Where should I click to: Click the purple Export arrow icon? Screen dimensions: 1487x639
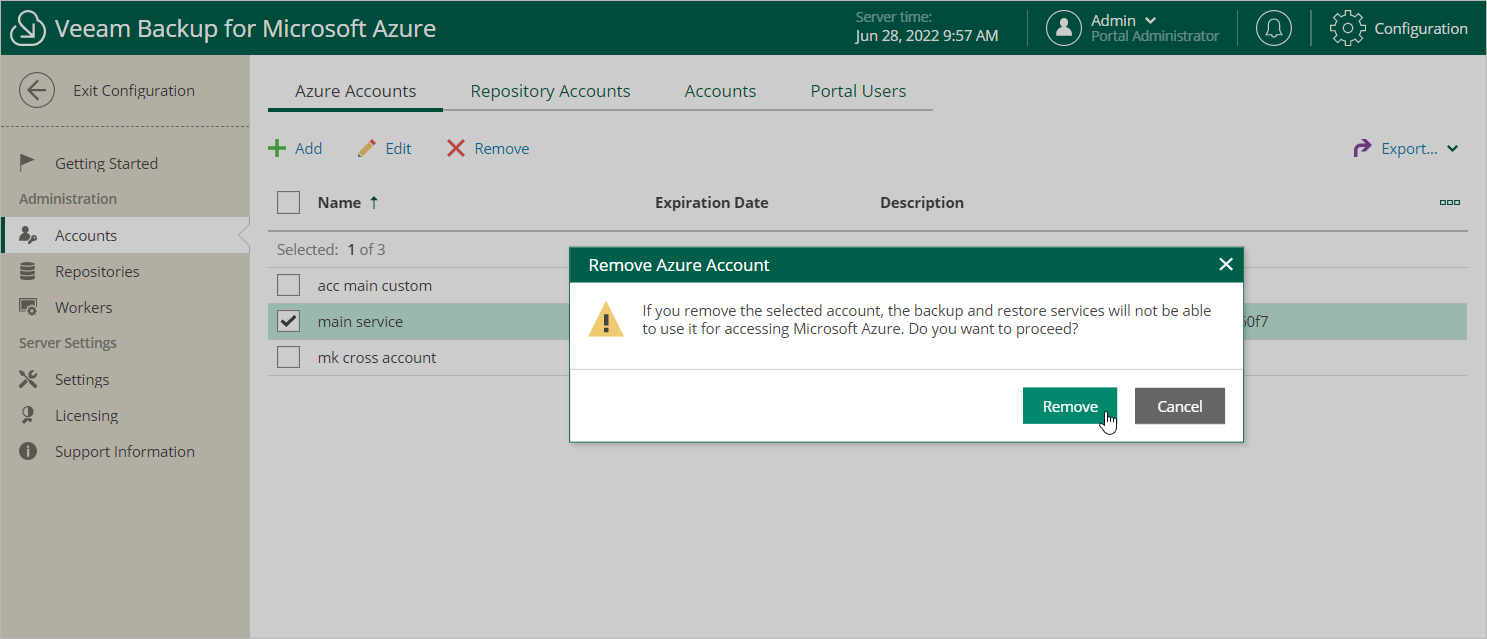click(1362, 148)
